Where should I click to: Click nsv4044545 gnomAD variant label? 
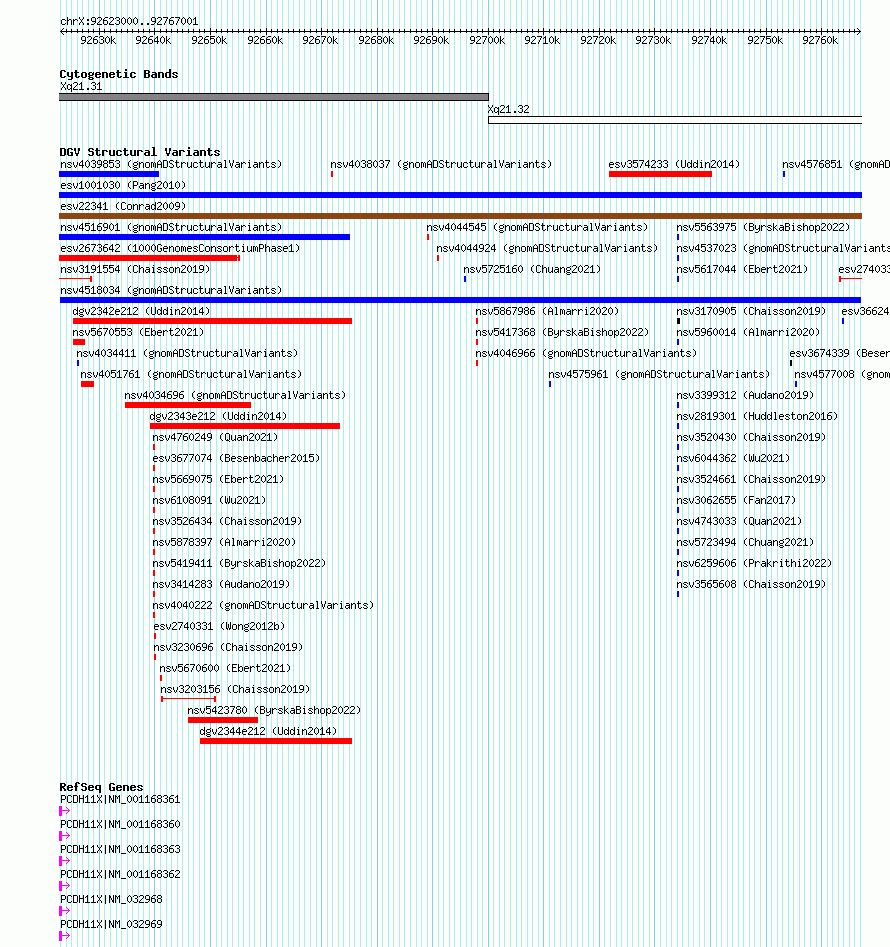(x=537, y=227)
